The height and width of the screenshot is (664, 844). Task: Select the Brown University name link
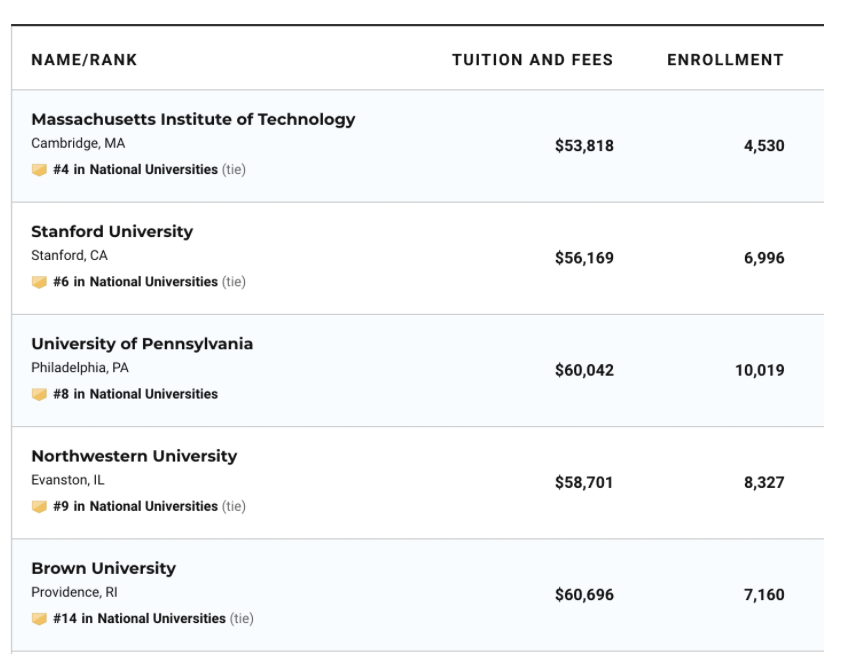pos(103,568)
